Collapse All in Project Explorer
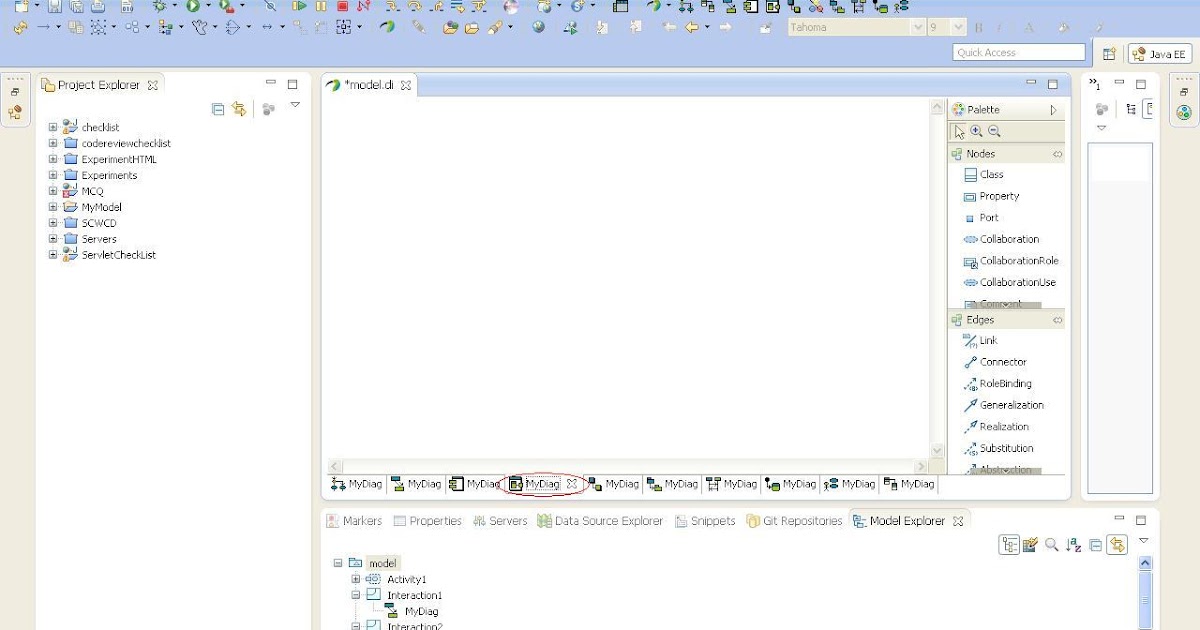This screenshot has height=630, width=1200. (x=216, y=108)
